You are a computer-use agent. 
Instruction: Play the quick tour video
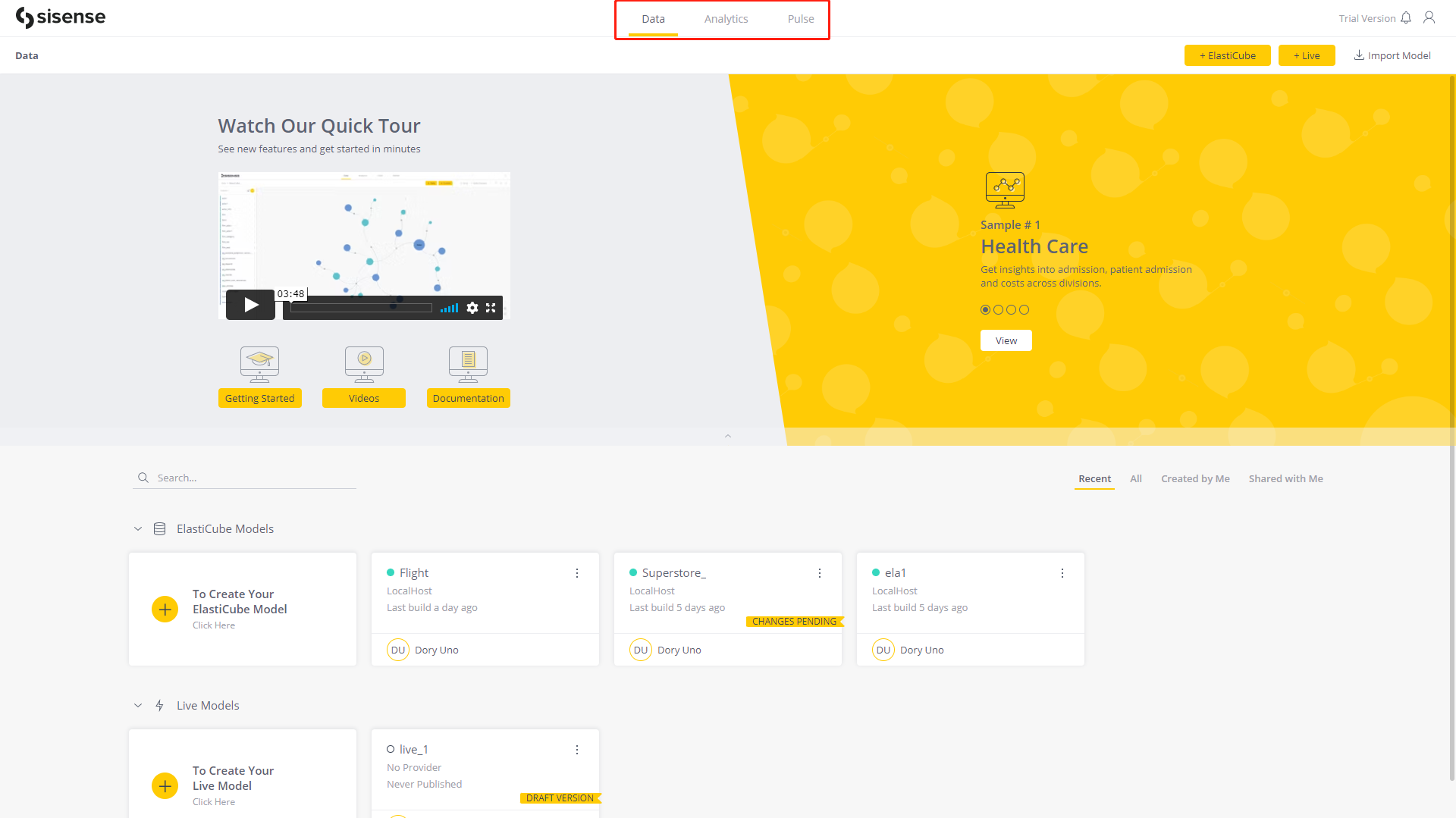point(251,305)
